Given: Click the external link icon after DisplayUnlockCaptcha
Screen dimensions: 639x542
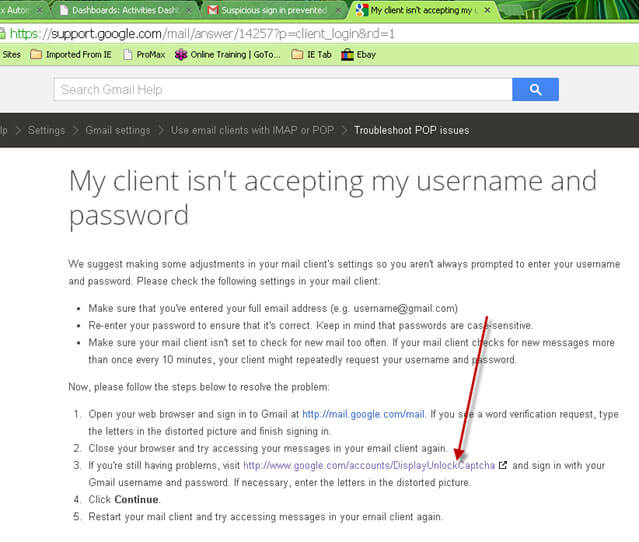Looking at the screenshot, I should (503, 465).
